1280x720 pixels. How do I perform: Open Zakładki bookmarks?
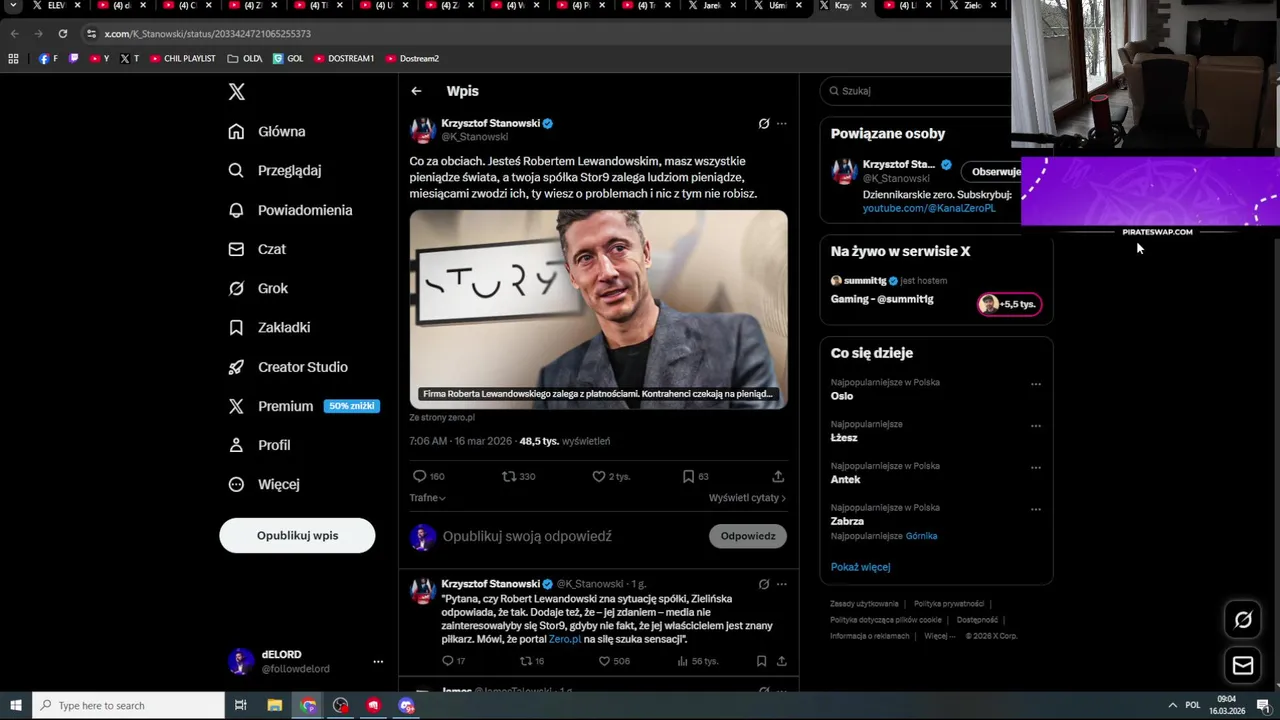pos(269,327)
